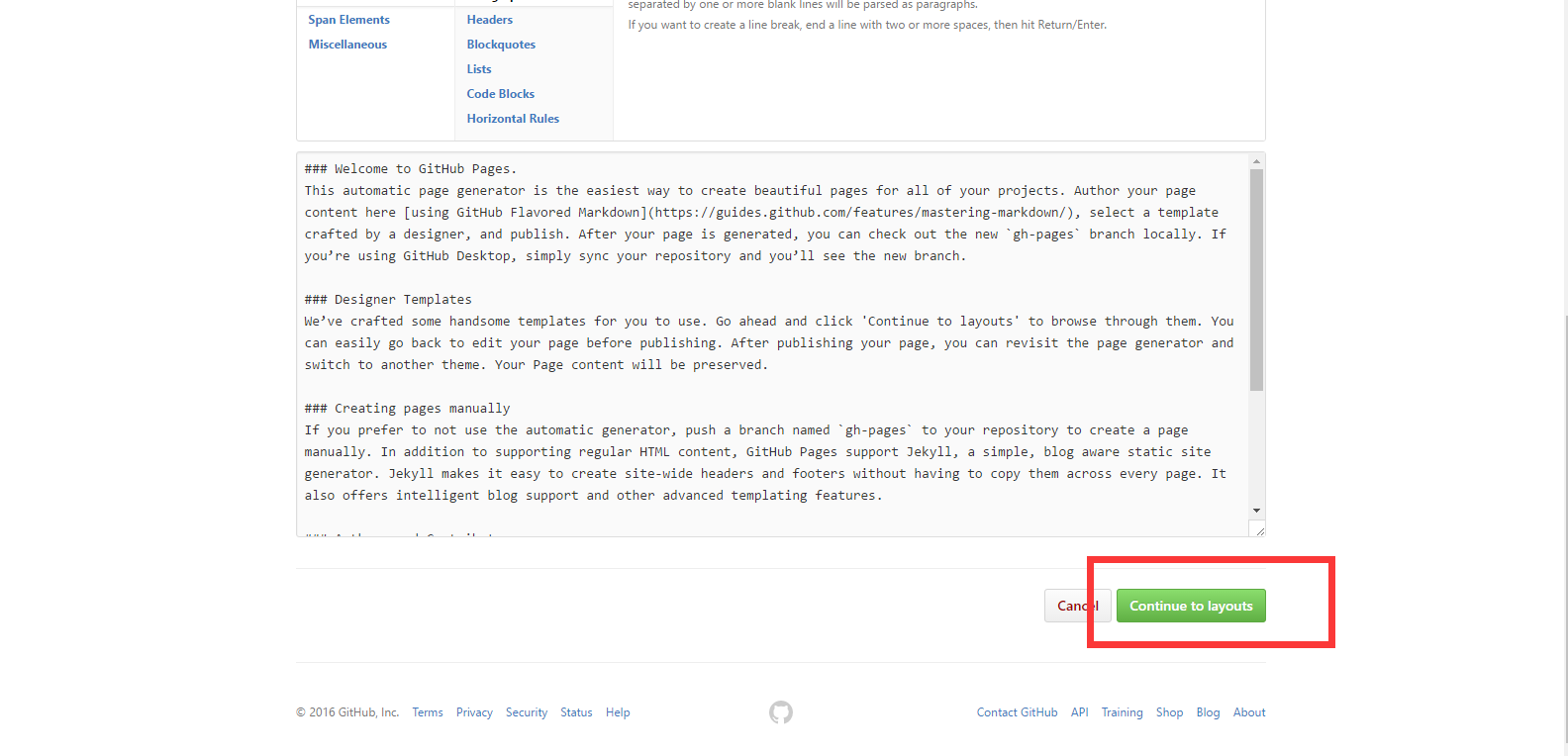Open the Span Elements help section
Screen dimensions: 1568x756
[348, 20]
